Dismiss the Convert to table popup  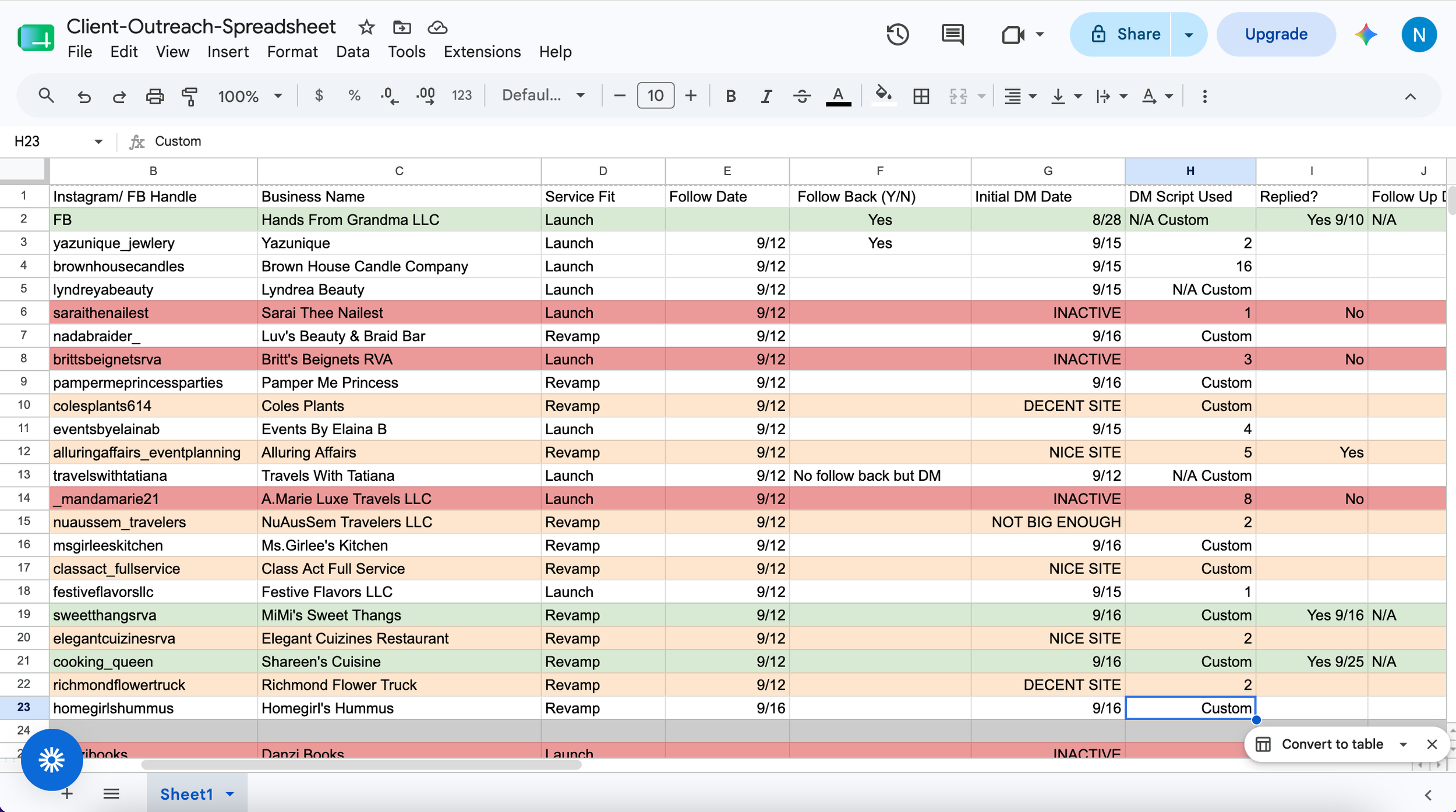(x=1432, y=744)
